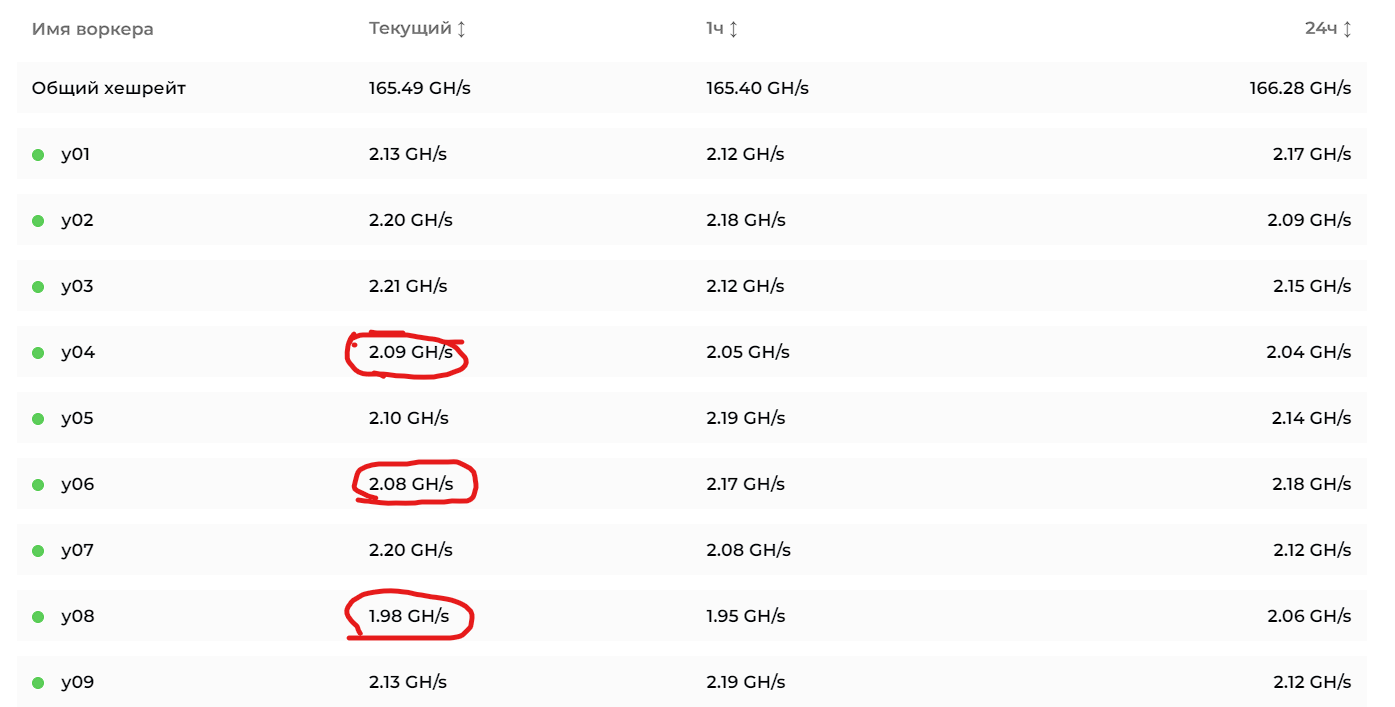This screenshot has height=707, width=1395.
Task: Sort by 1ч column arrows icon
Action: click(x=733, y=29)
